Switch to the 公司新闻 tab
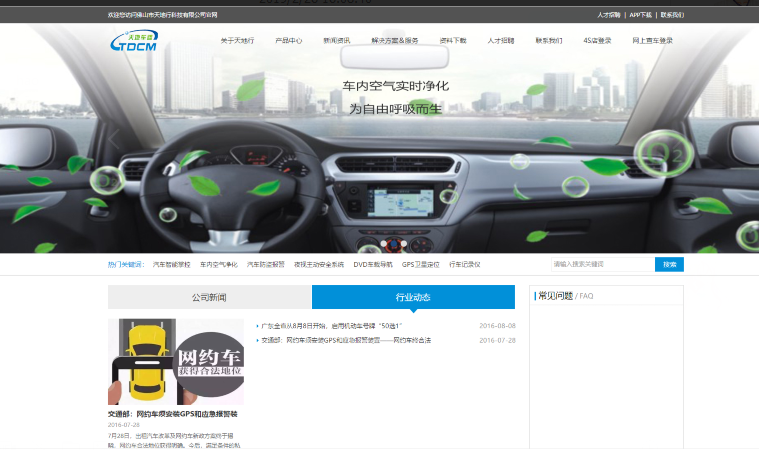The image size is (759, 450). [x=209, y=297]
